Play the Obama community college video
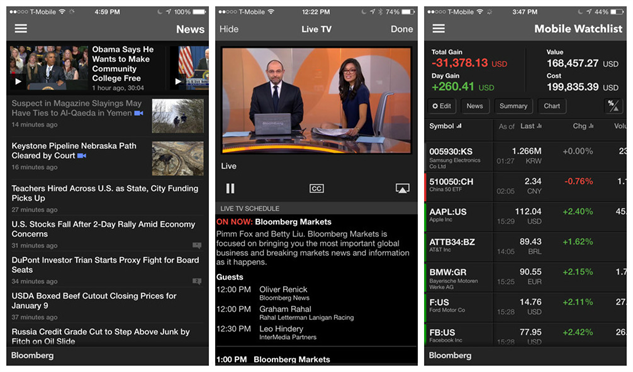The image size is (633, 372). [18, 82]
